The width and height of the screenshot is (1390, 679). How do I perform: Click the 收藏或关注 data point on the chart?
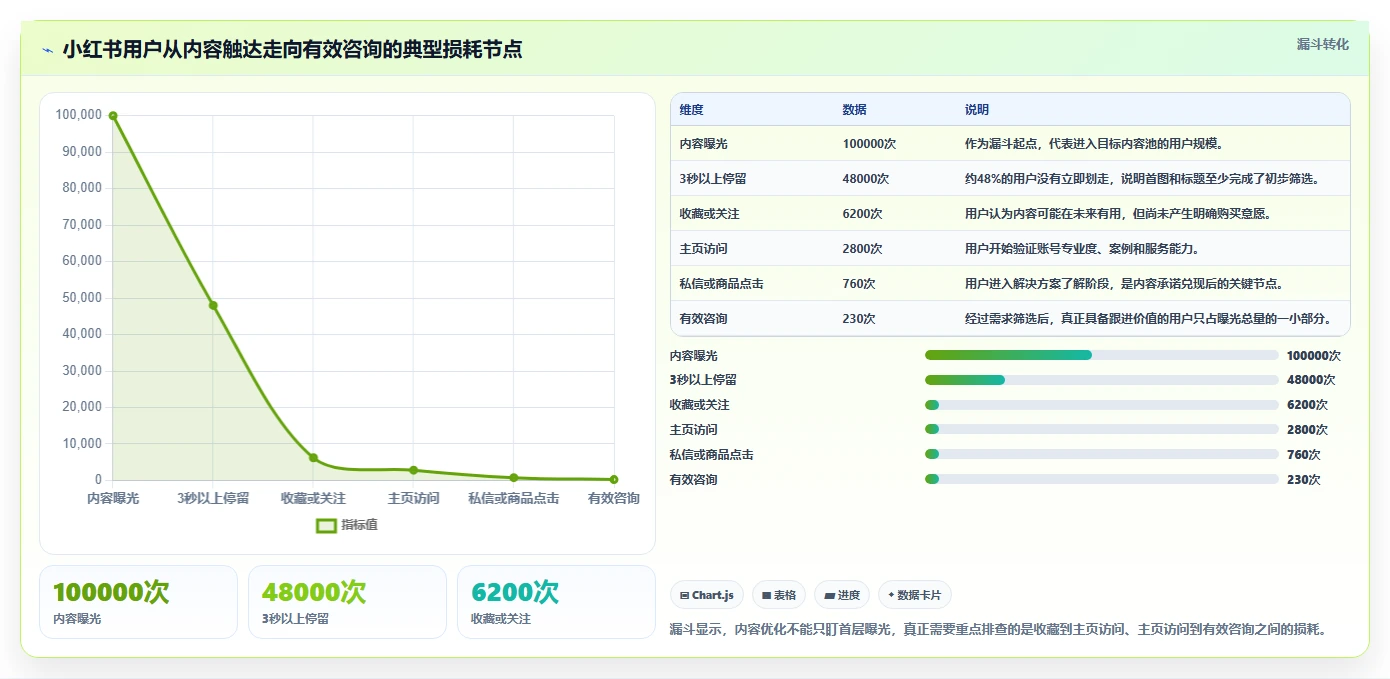[313, 458]
